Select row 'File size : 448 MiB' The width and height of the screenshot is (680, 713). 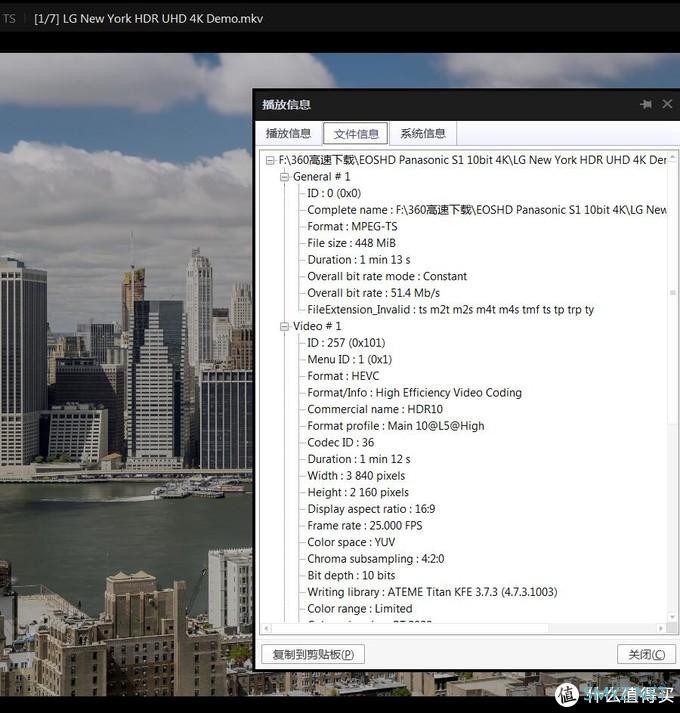tap(352, 243)
